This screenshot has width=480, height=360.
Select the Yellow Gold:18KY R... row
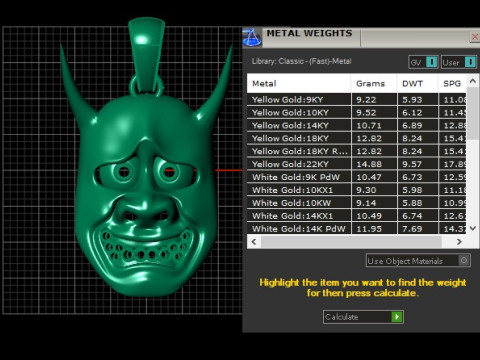tap(357, 151)
